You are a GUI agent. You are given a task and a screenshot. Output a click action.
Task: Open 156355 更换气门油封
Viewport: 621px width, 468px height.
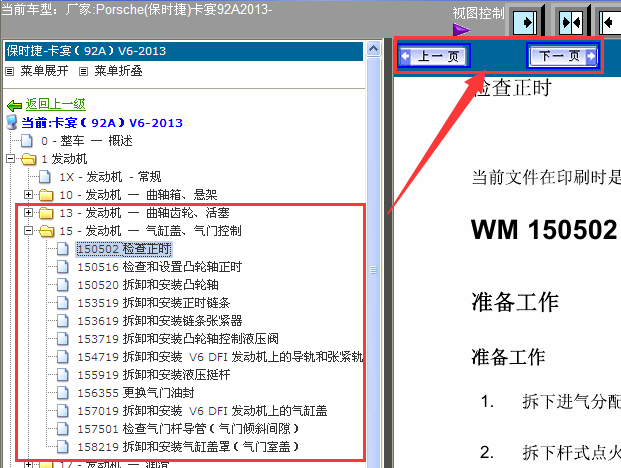tap(136, 393)
